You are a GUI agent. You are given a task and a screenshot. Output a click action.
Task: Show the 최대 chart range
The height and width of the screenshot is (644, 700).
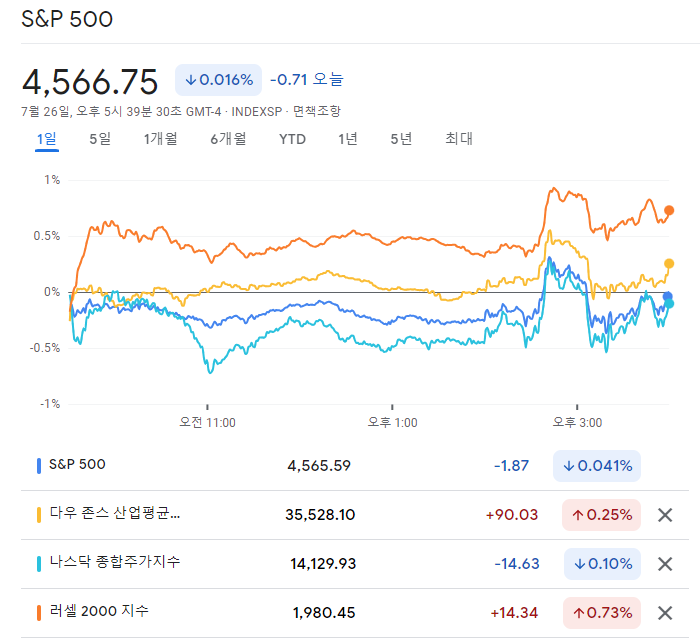(459, 139)
